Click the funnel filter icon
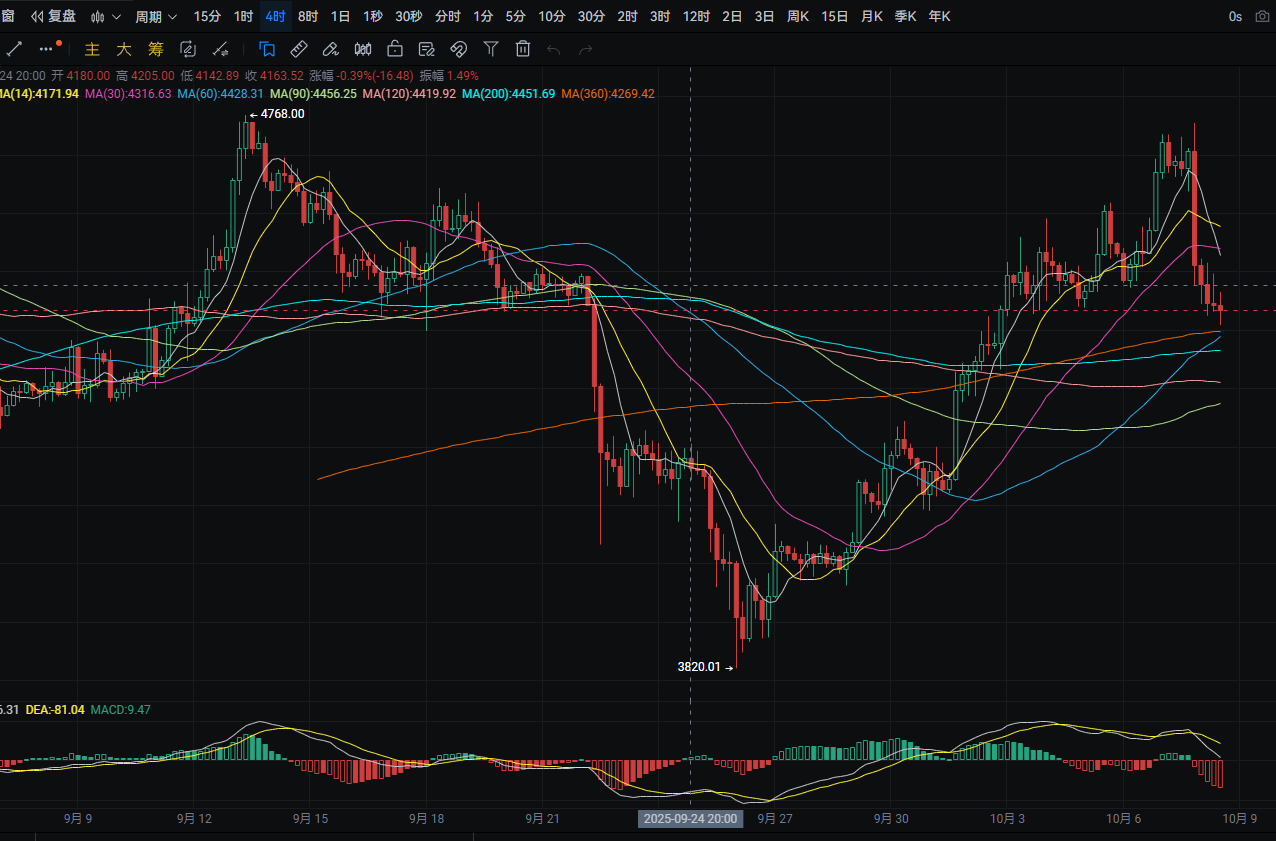The height and width of the screenshot is (841, 1276). pyautogui.click(x=490, y=48)
